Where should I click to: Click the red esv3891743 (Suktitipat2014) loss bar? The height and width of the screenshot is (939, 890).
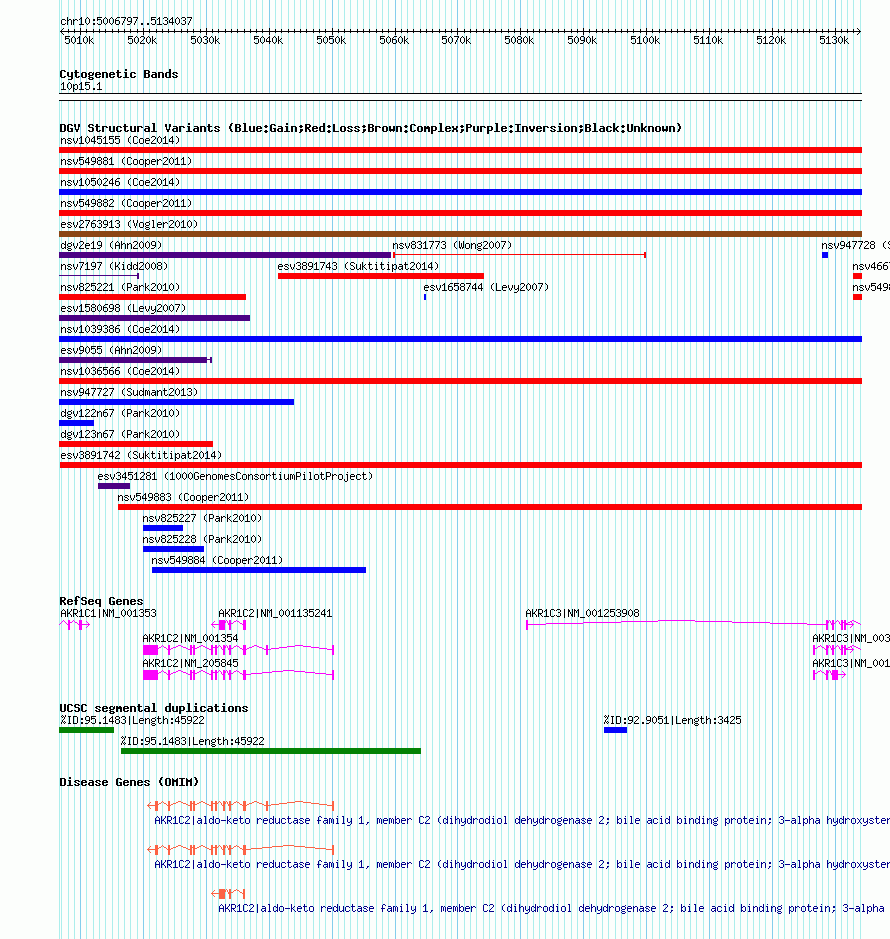pyautogui.click(x=381, y=276)
